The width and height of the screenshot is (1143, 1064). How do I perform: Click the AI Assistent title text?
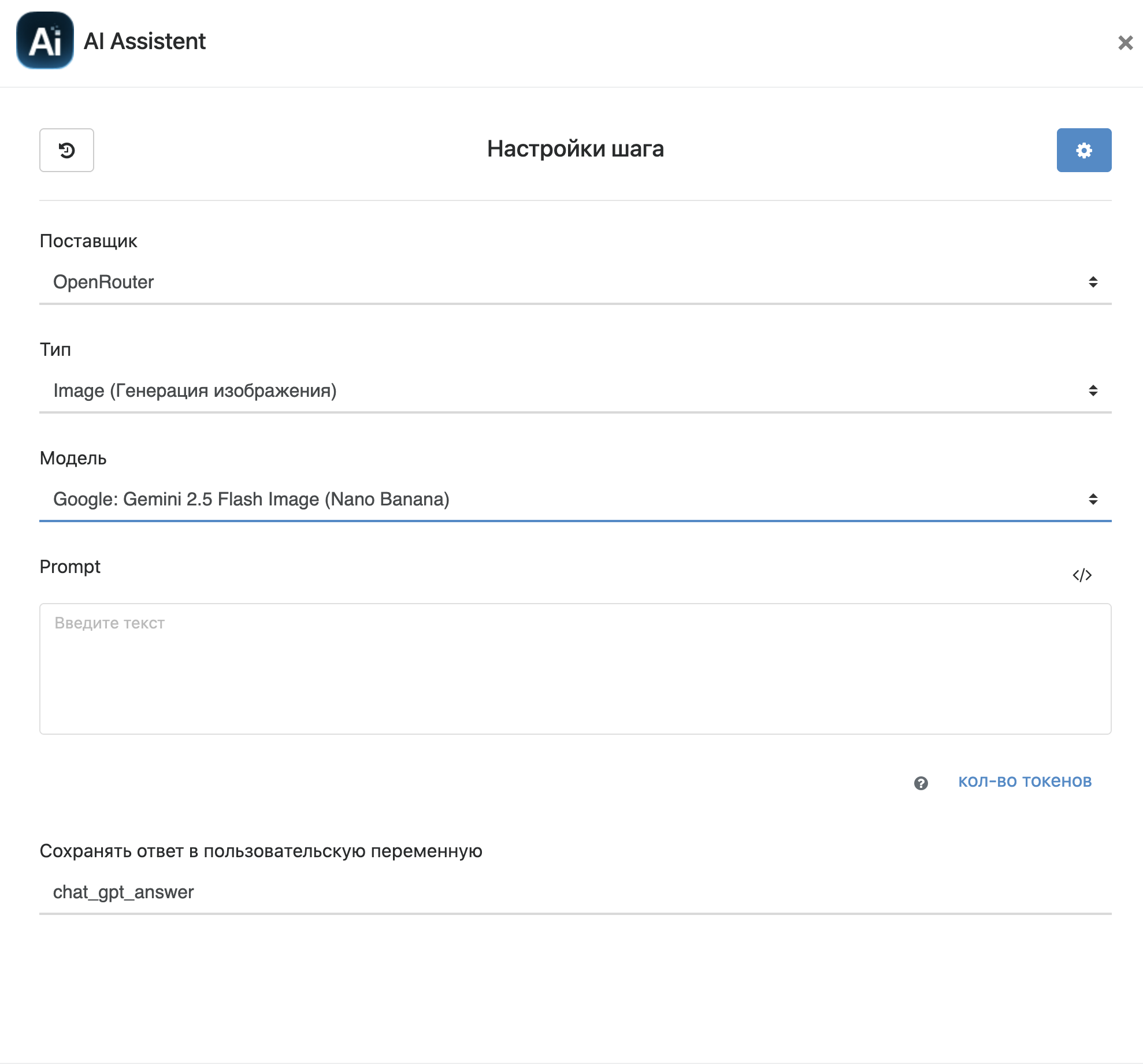[144, 42]
